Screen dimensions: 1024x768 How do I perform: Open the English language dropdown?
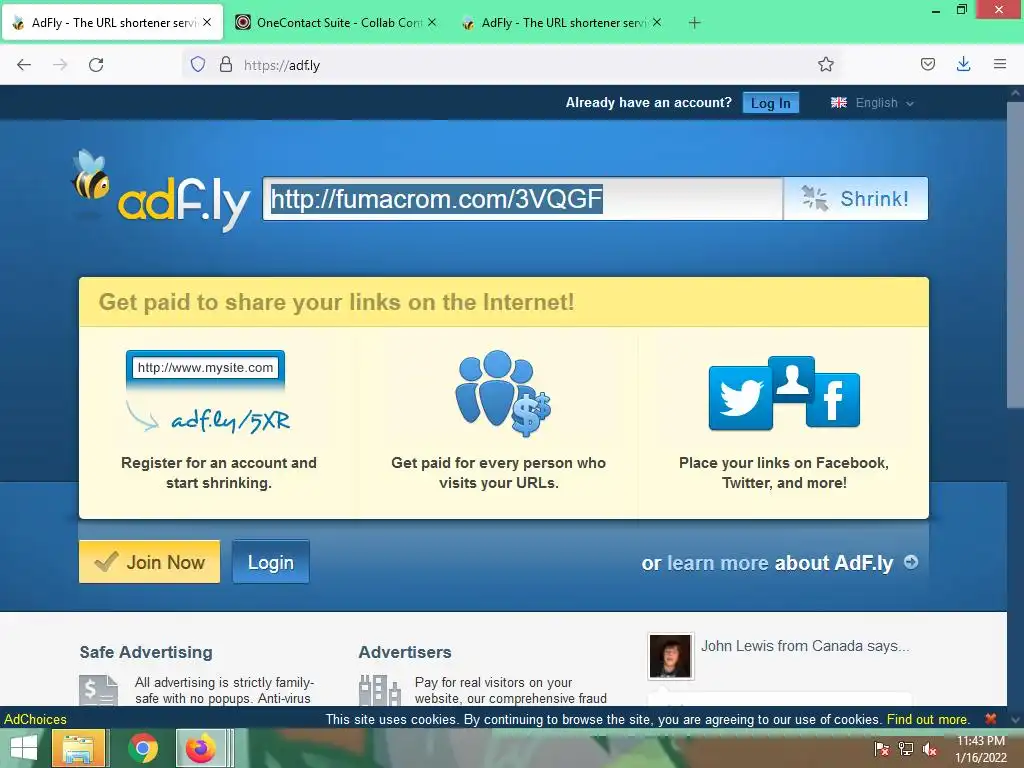872,103
